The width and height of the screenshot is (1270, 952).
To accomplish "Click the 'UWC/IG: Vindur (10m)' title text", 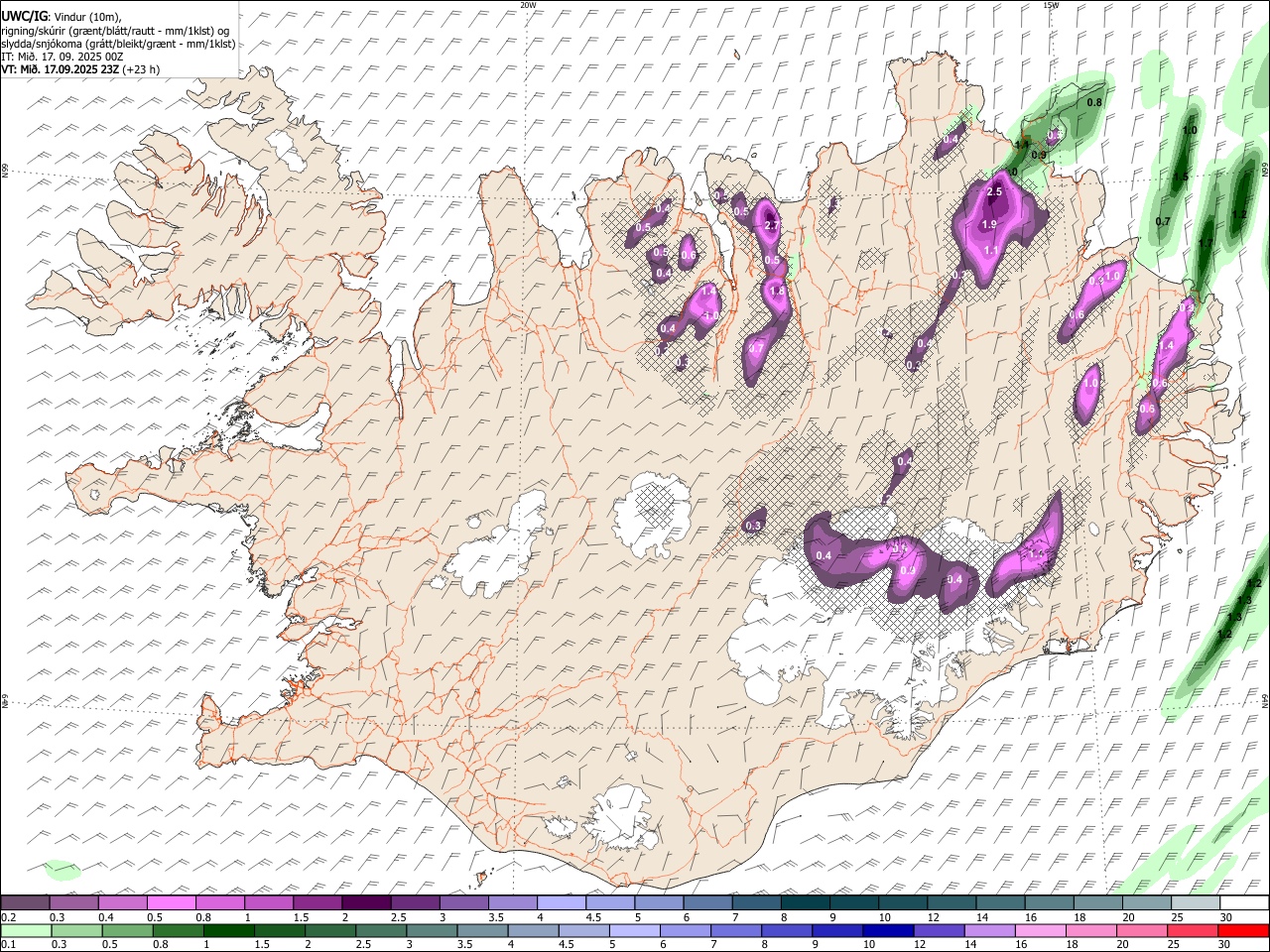I will pyautogui.click(x=61, y=16).
